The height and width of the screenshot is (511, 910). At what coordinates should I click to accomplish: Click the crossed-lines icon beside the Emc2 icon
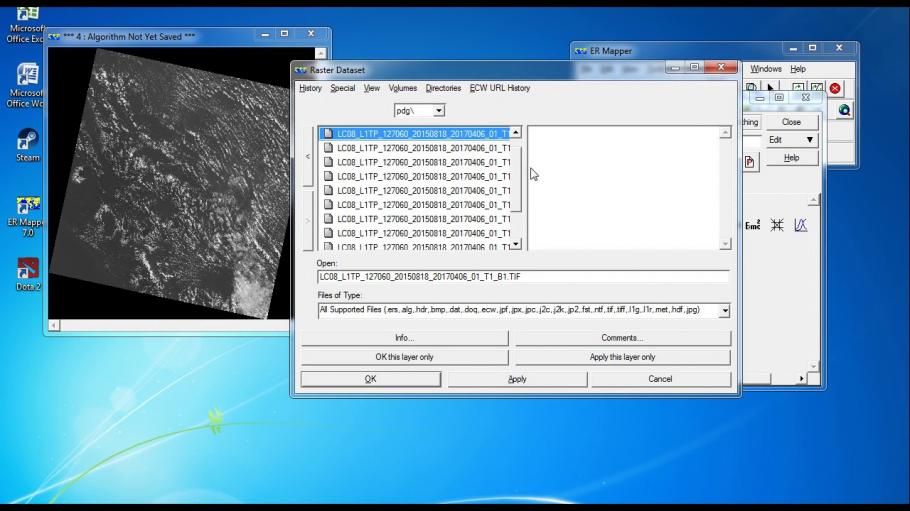(x=777, y=225)
